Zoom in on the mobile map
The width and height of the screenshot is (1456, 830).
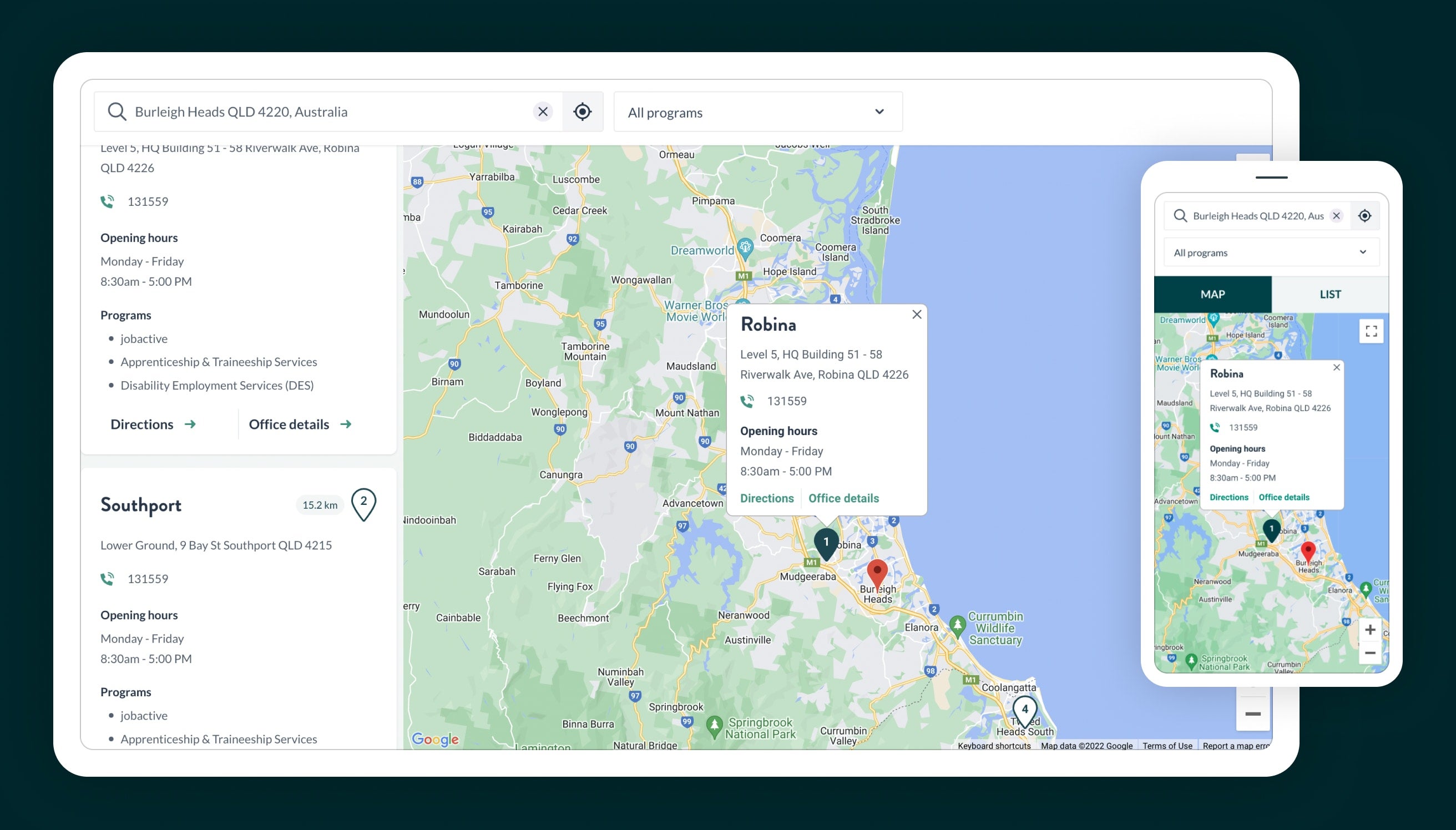click(x=1370, y=630)
